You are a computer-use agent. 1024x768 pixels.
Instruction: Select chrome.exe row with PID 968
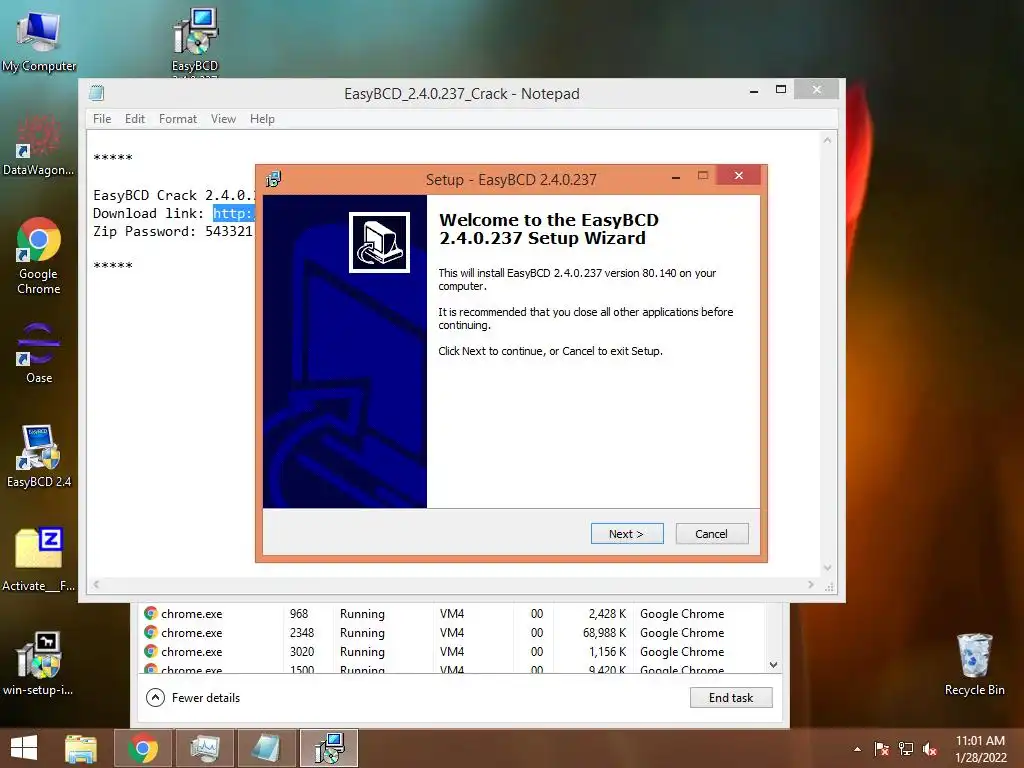(452, 614)
